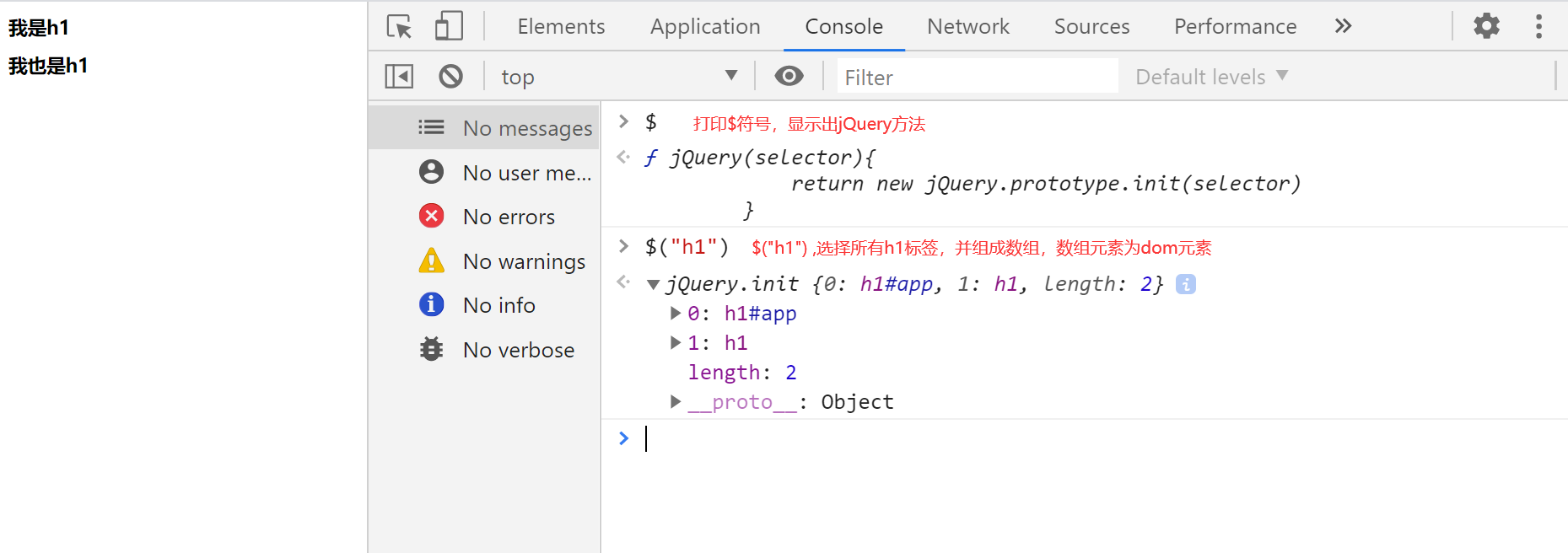Show more tabs with the double chevron
Image resolution: width=1568 pixels, height=553 pixels.
click(1343, 26)
